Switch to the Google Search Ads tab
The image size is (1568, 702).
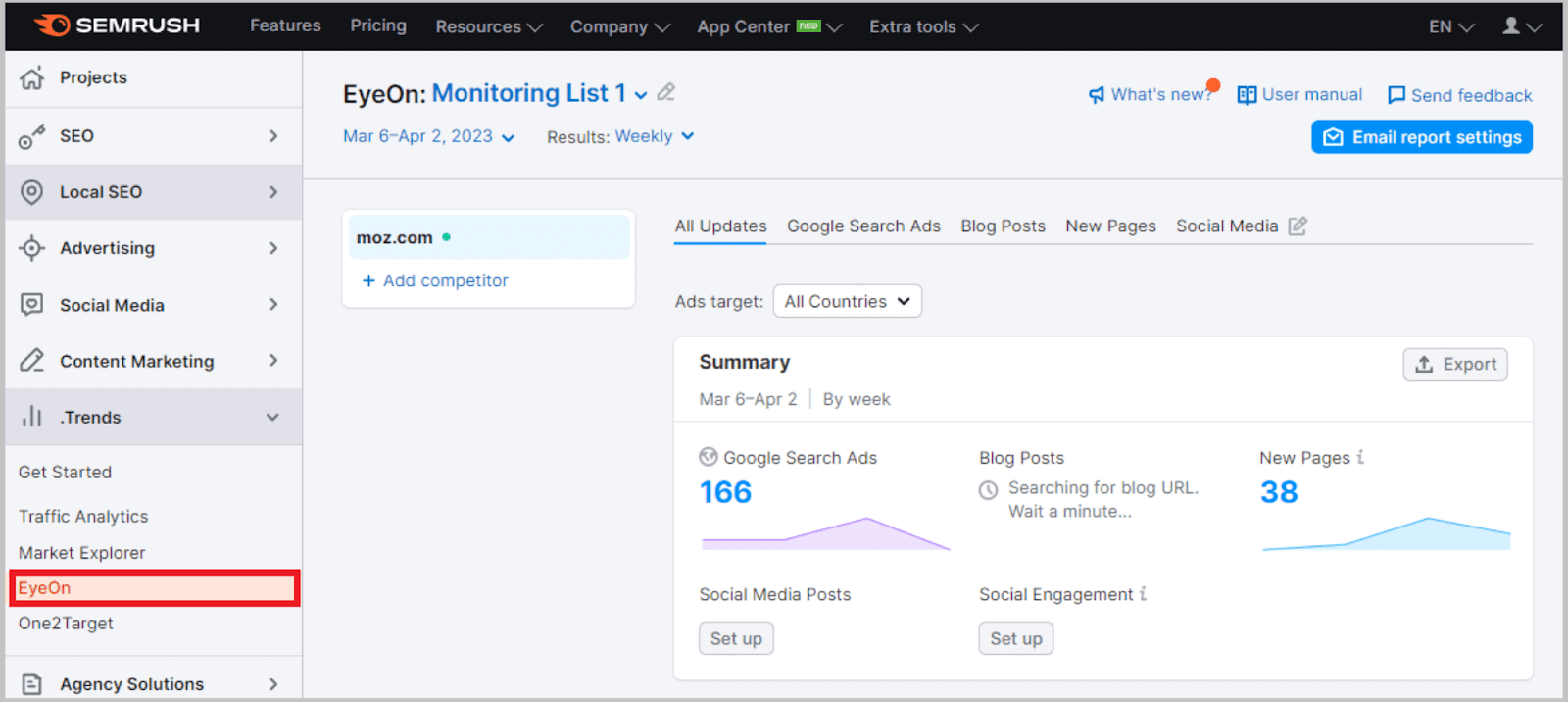[863, 226]
